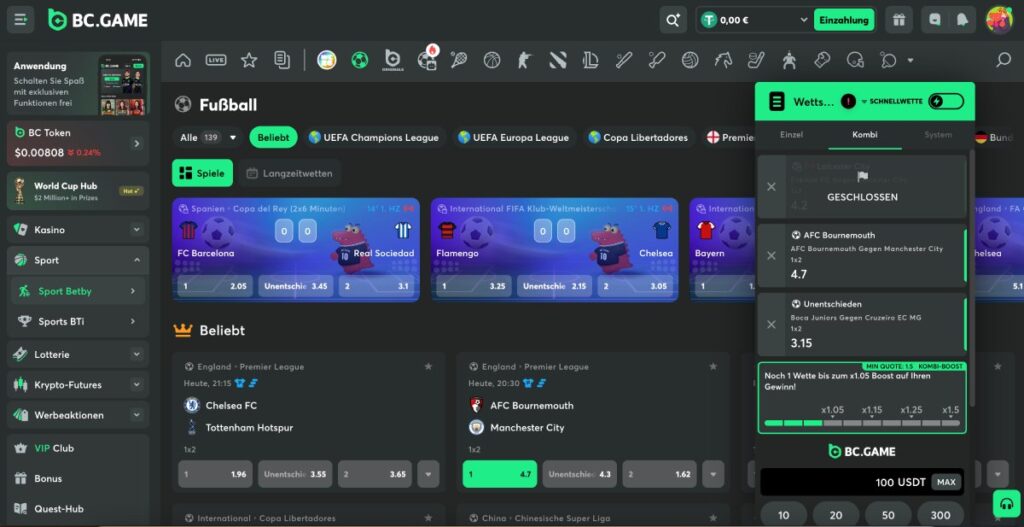Viewport: 1024px width, 527px height.
Task: Click the search icon in top header
Action: 673,20
